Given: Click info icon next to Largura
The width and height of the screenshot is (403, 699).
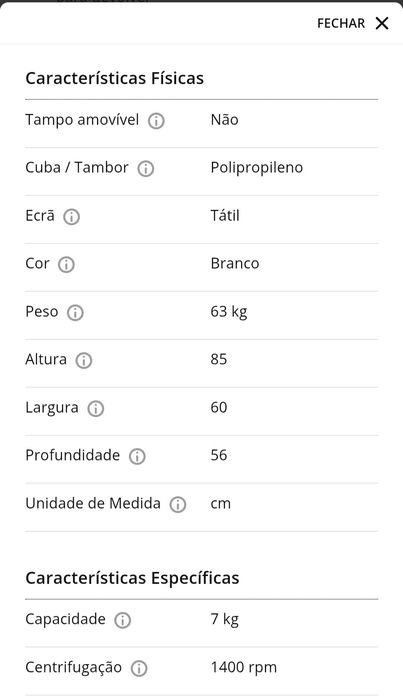Looking at the screenshot, I should (x=95, y=409).
